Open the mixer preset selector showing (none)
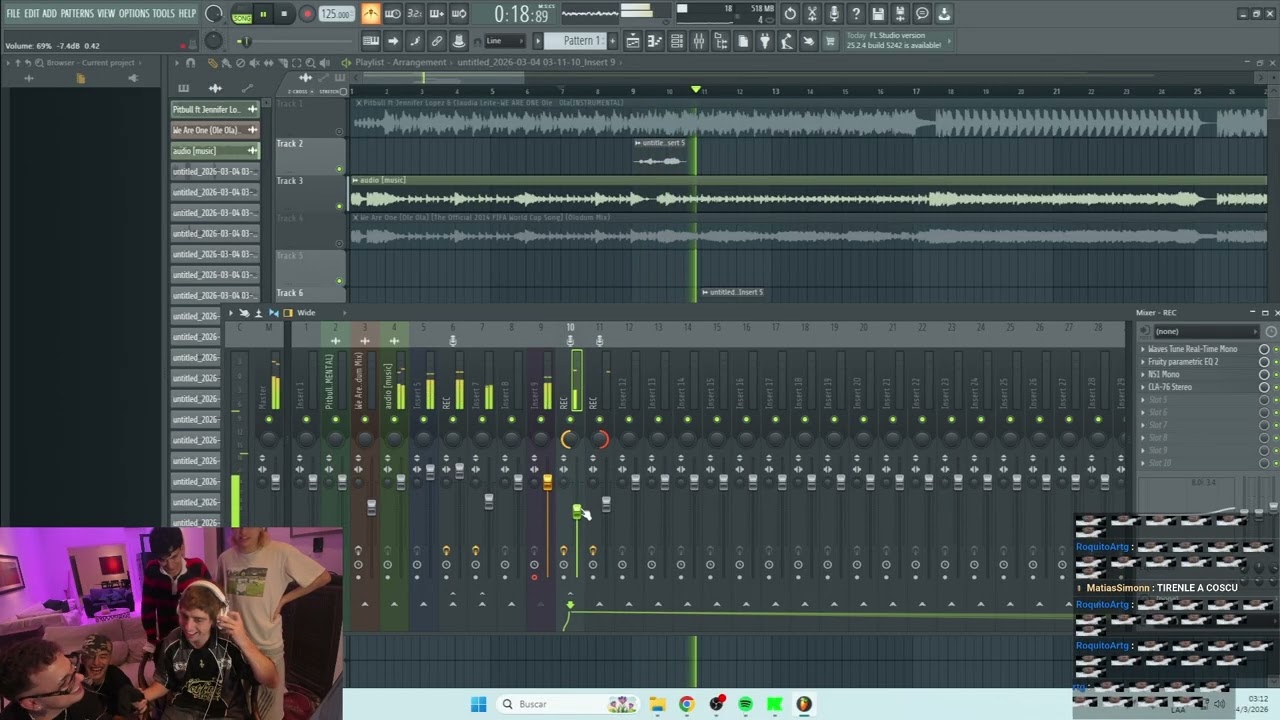Screen dimensions: 1280x720 point(1205,331)
